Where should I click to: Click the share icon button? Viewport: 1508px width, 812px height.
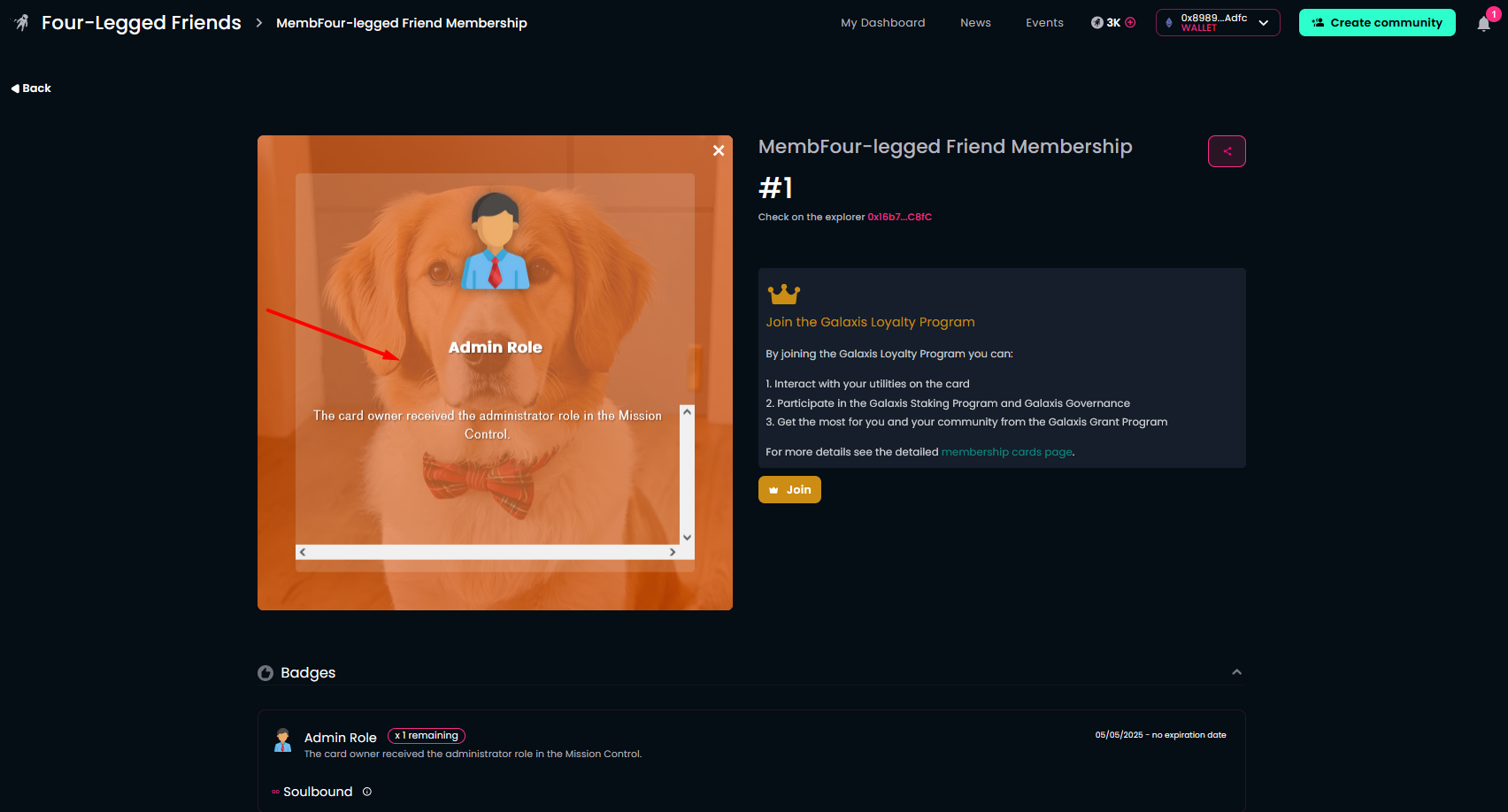[x=1227, y=151]
